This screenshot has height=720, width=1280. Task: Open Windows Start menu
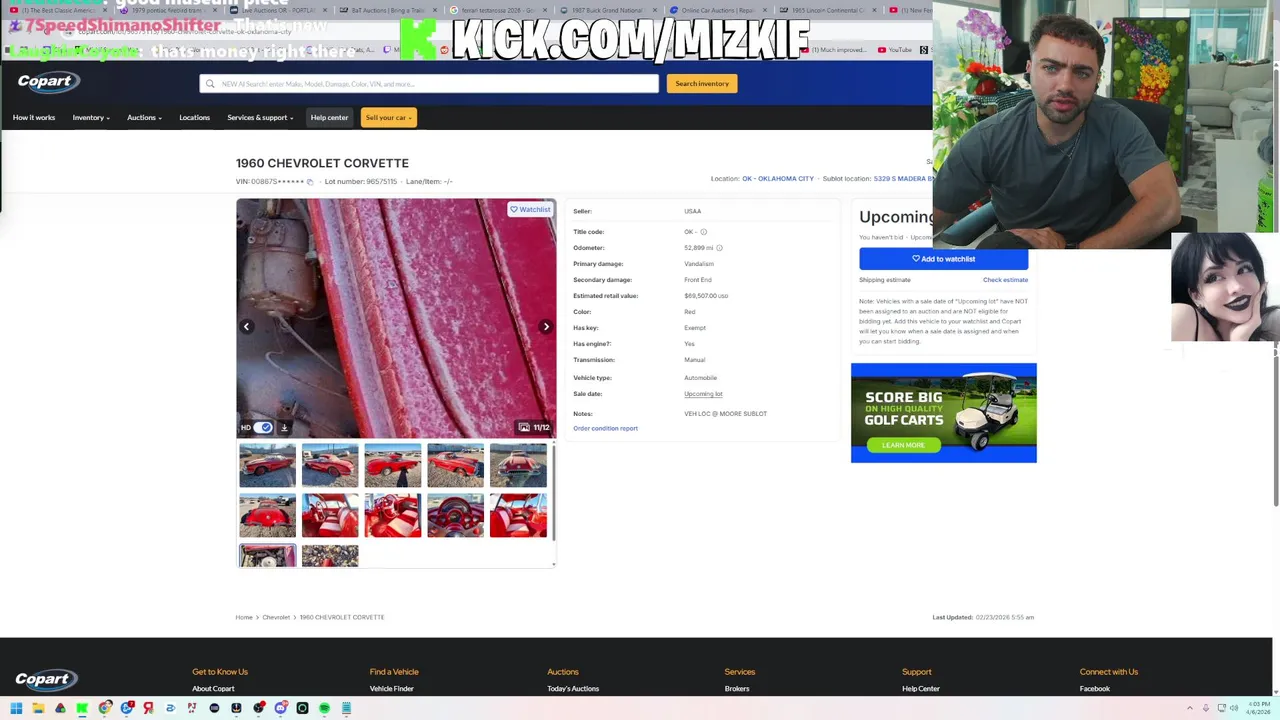(x=16, y=708)
